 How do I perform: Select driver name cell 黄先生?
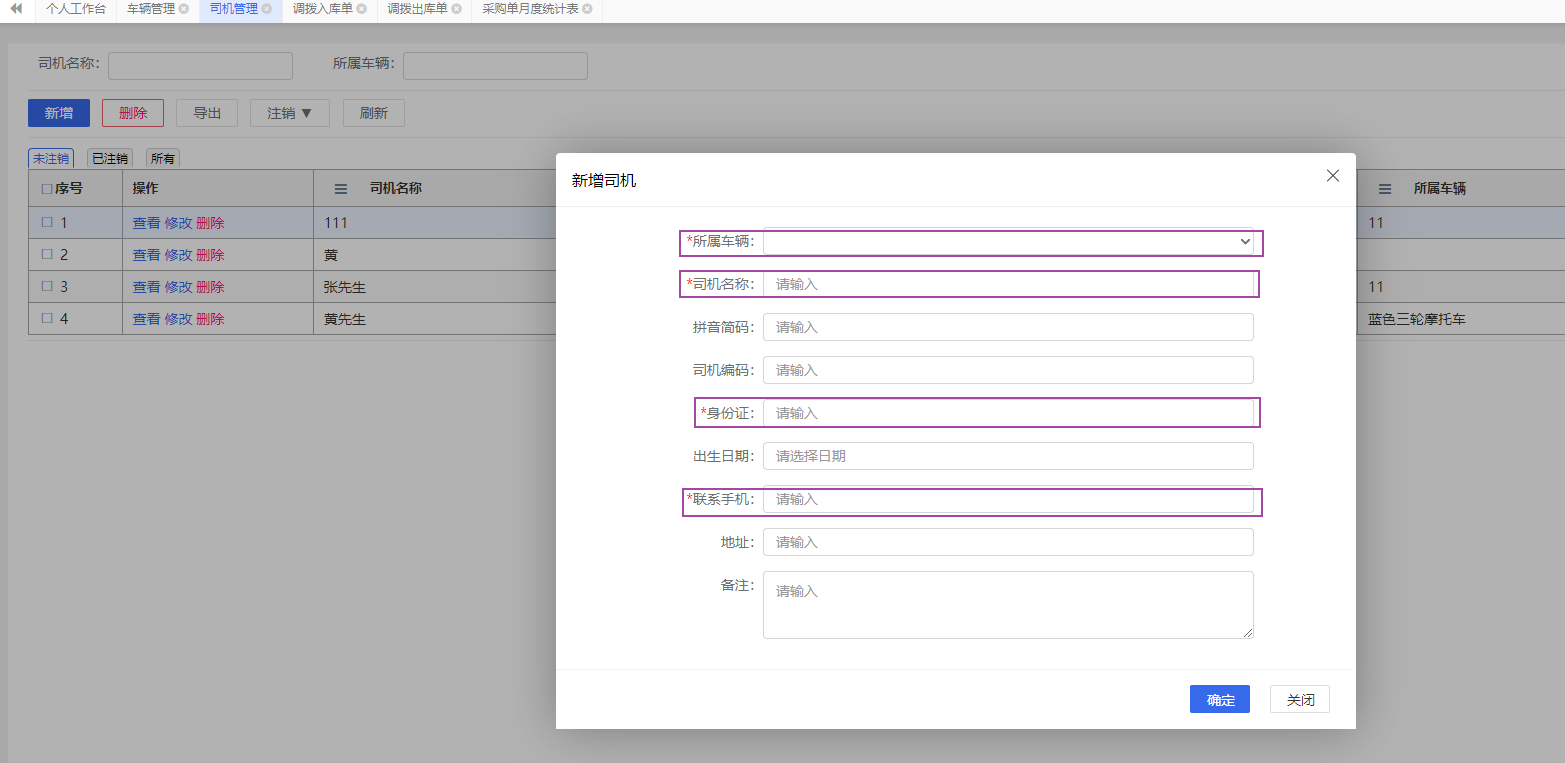pyautogui.click(x=345, y=319)
